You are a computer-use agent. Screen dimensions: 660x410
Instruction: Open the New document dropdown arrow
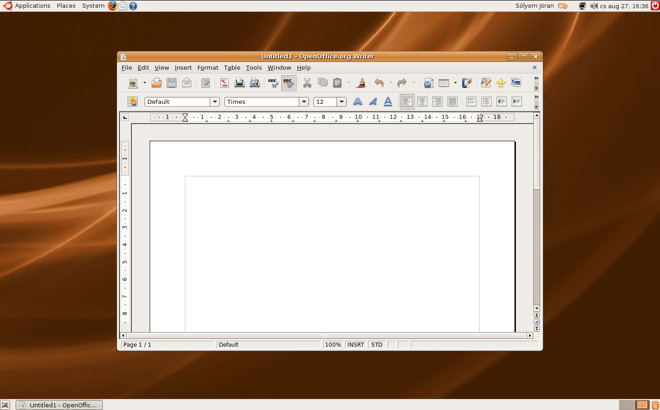pyautogui.click(x=144, y=83)
